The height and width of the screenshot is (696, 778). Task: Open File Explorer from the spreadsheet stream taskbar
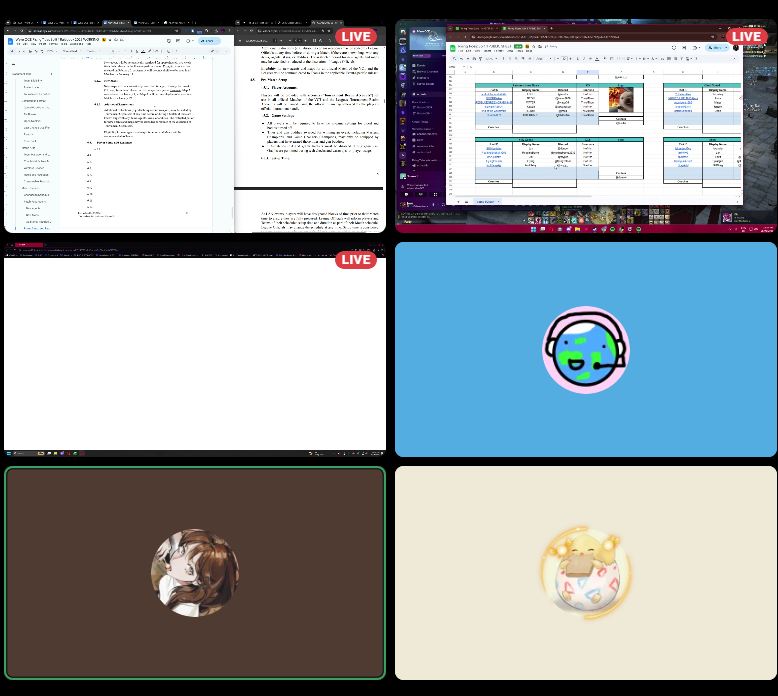pyautogui.click(x=578, y=230)
